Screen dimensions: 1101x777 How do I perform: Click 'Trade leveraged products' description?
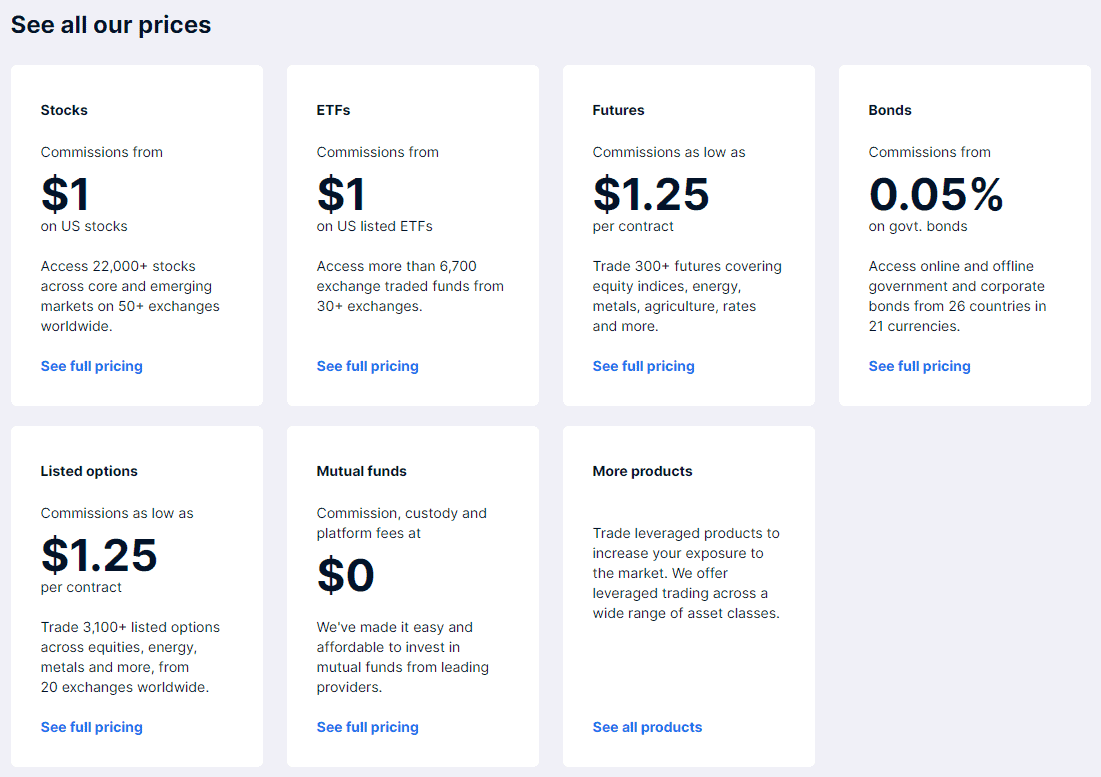coord(686,573)
